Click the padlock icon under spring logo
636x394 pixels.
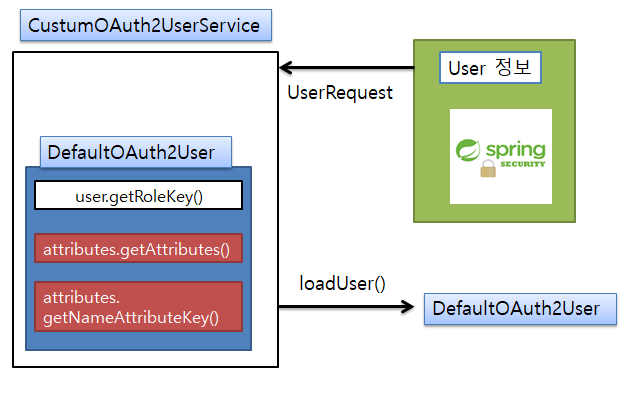(488, 169)
